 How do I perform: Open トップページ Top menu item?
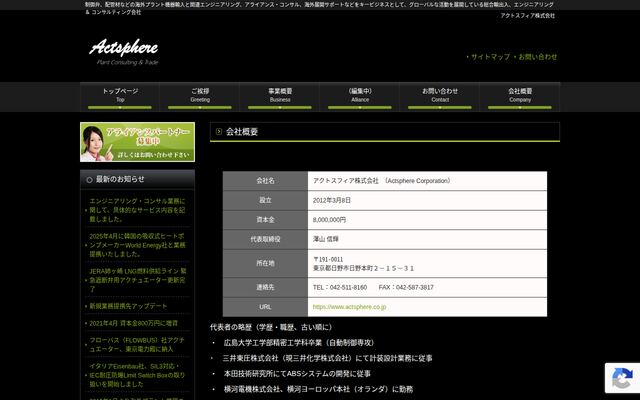[120, 97]
